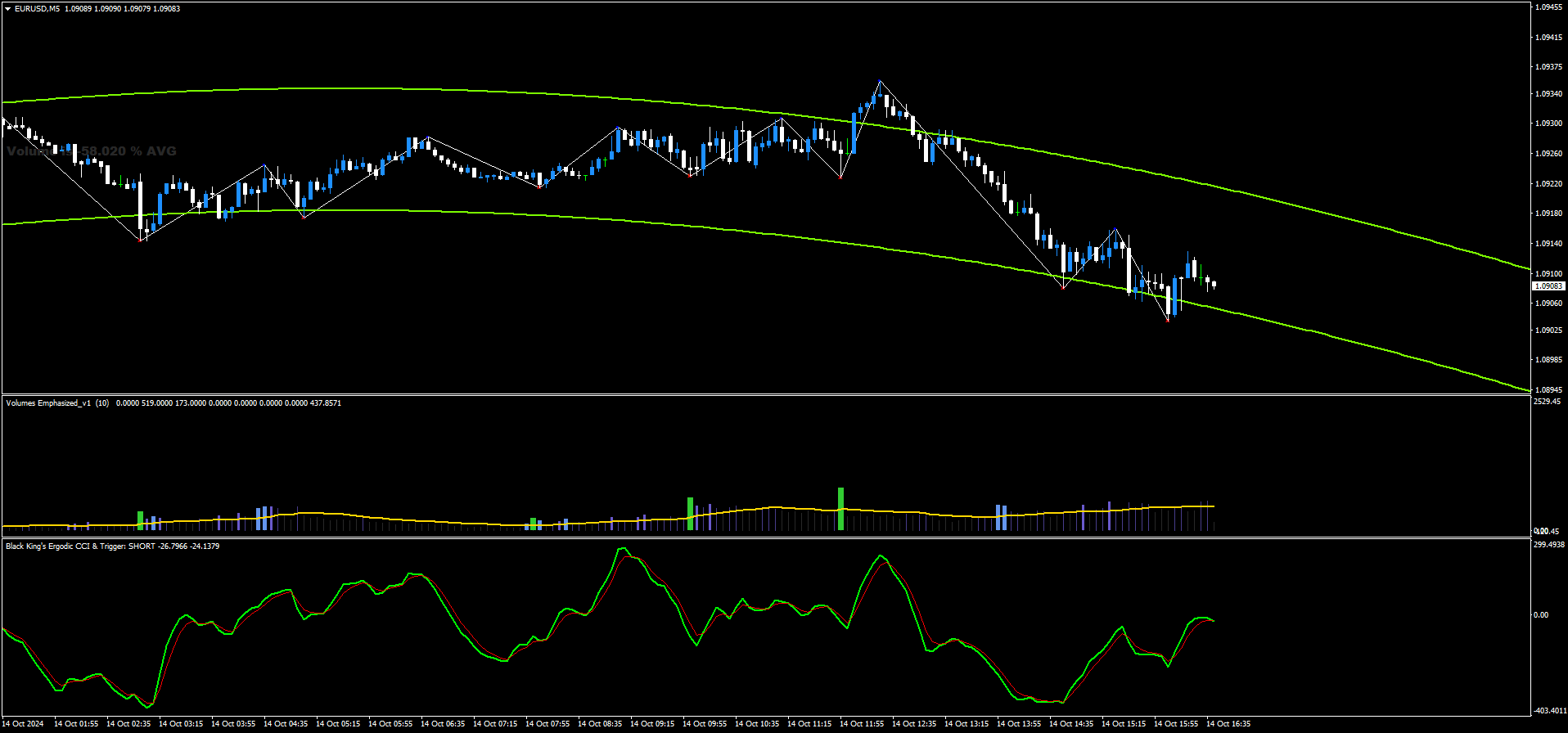Click the highest zigzag peak near 1.09340
Image resolution: width=1568 pixels, height=733 pixels.
880,81
